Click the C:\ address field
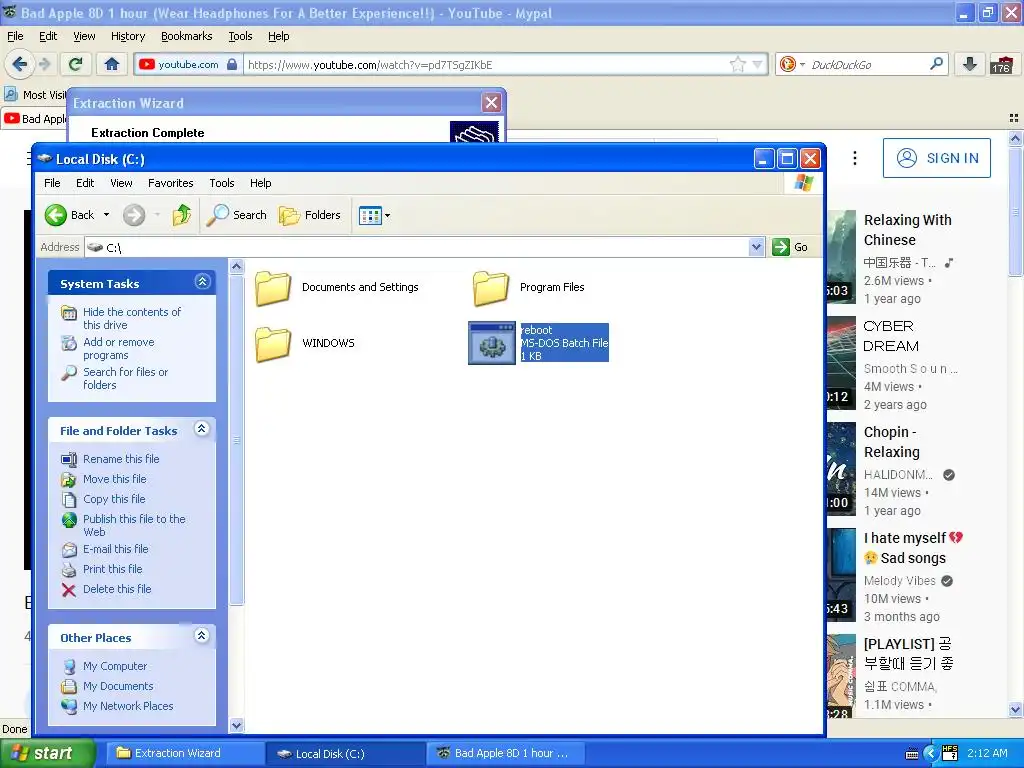The width and height of the screenshot is (1024, 768). pos(418,247)
